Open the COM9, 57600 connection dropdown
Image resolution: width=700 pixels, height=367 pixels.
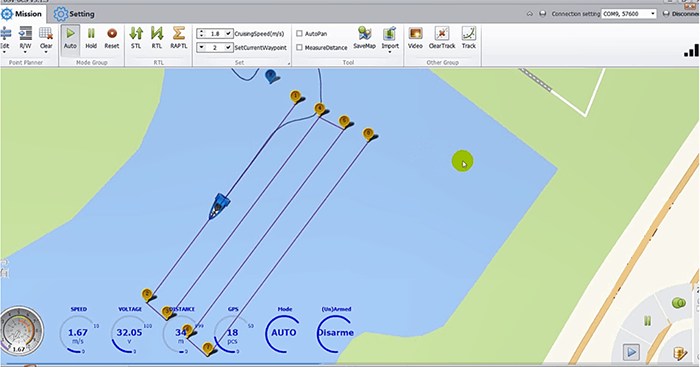629,14
